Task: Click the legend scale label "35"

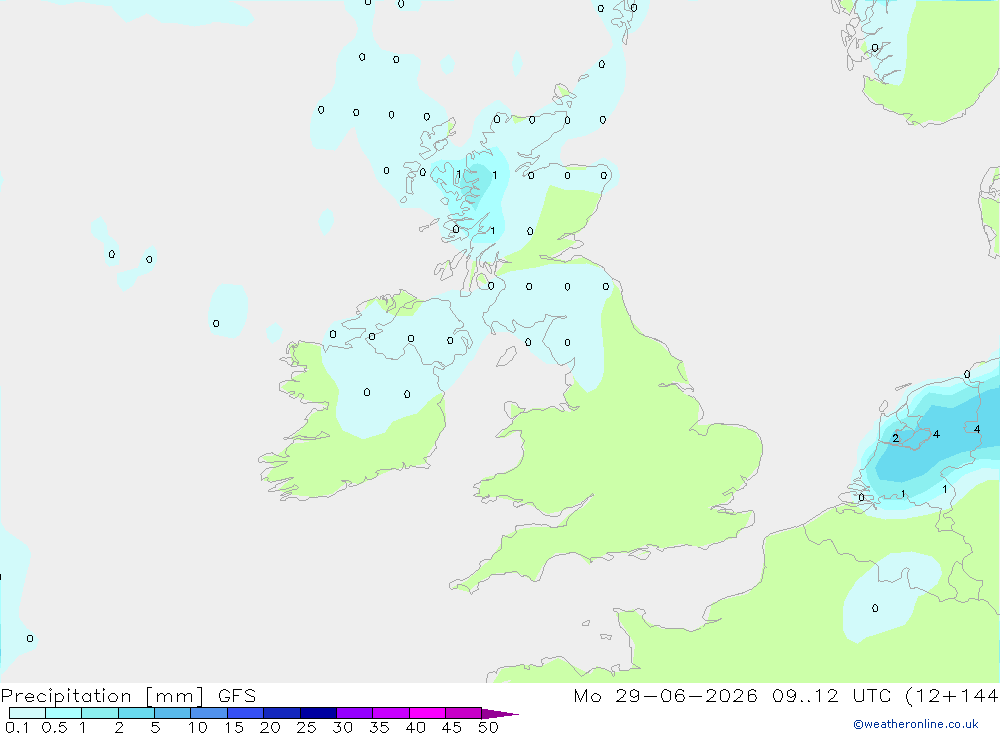Action: click(x=379, y=727)
